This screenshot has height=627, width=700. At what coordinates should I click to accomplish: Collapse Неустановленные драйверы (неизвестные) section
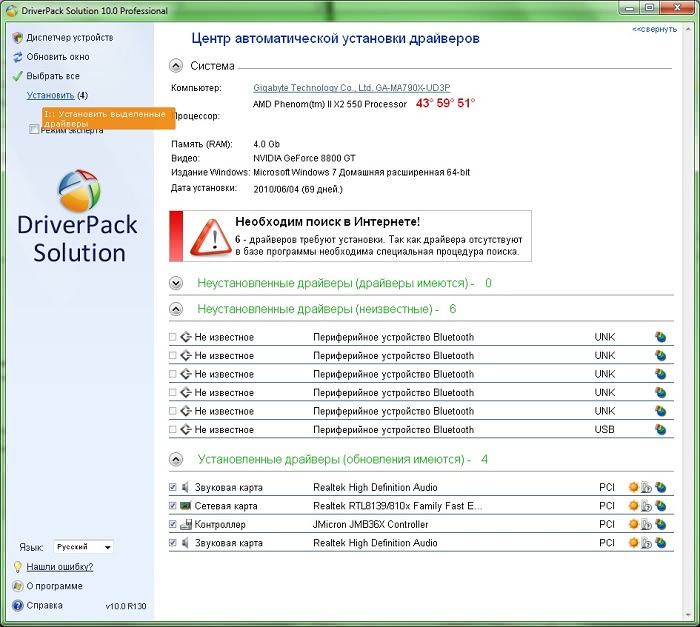(x=176, y=309)
